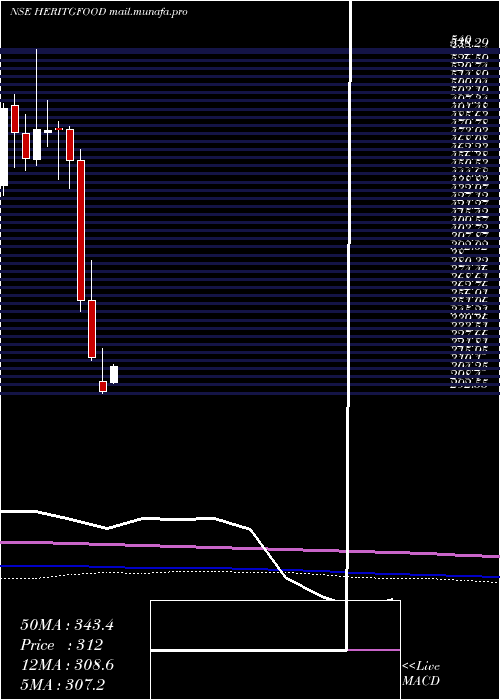The height and width of the screenshot is (700, 500).
Task: Click the top price axis label 540
Action: coord(459,41)
